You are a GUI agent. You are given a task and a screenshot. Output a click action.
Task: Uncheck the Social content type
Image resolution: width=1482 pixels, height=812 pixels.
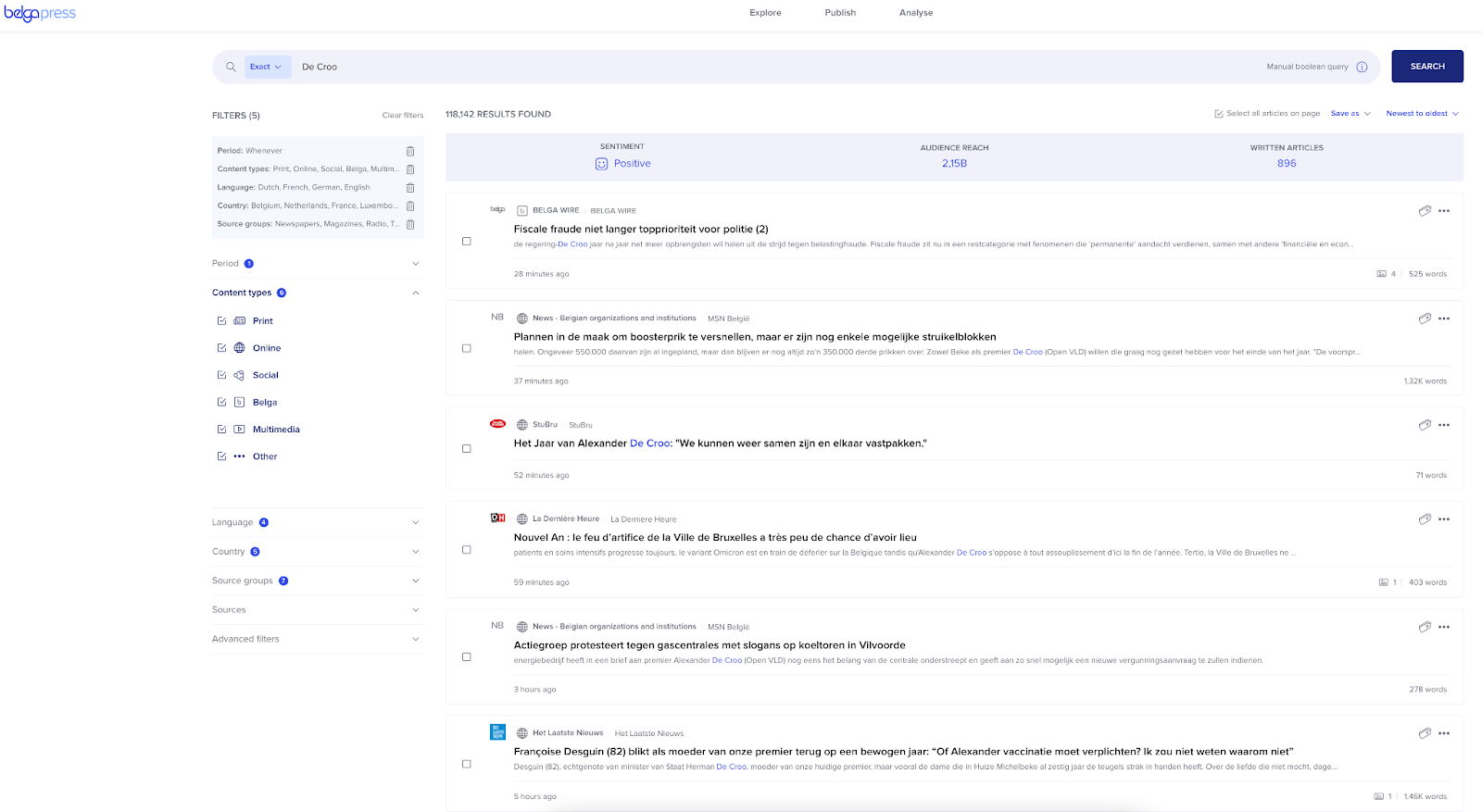click(x=221, y=375)
